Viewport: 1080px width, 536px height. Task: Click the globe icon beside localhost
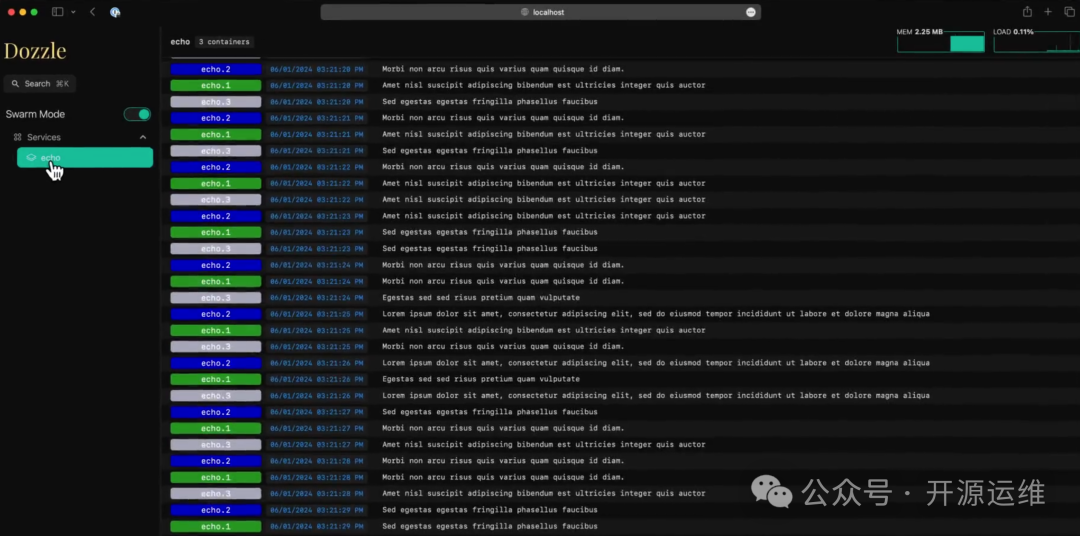(x=524, y=12)
